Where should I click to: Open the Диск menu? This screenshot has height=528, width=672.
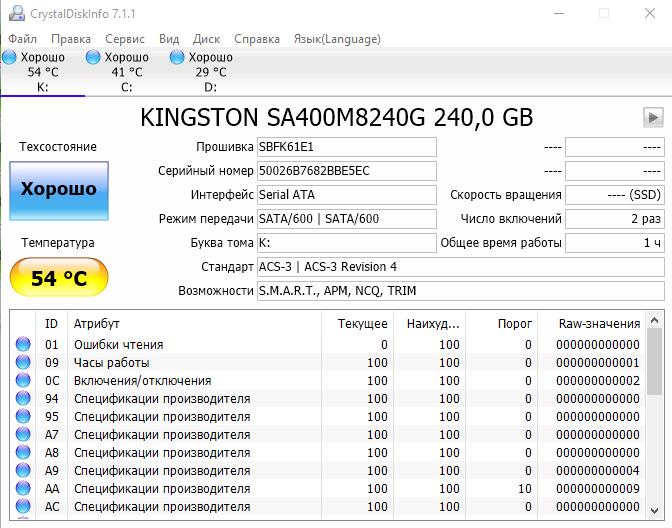(207, 39)
